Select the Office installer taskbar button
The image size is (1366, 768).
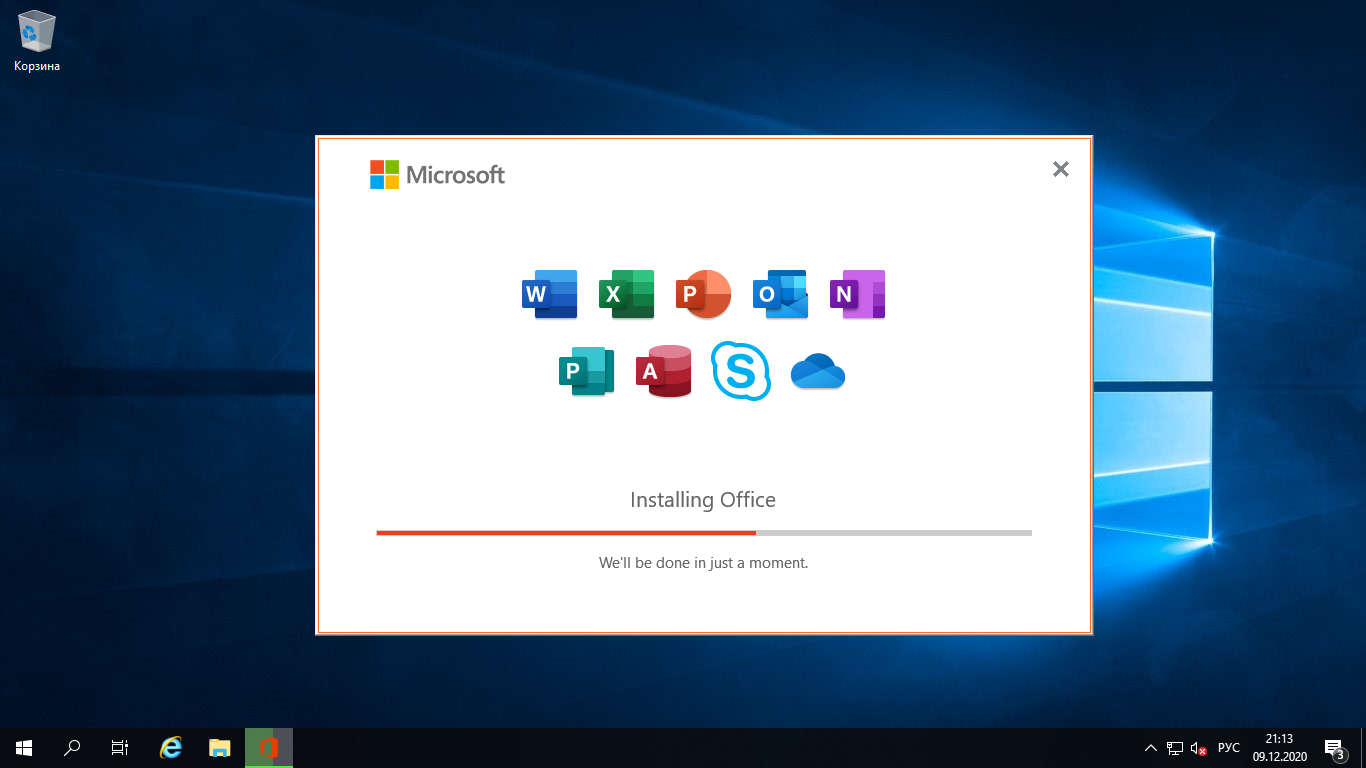tap(269, 747)
